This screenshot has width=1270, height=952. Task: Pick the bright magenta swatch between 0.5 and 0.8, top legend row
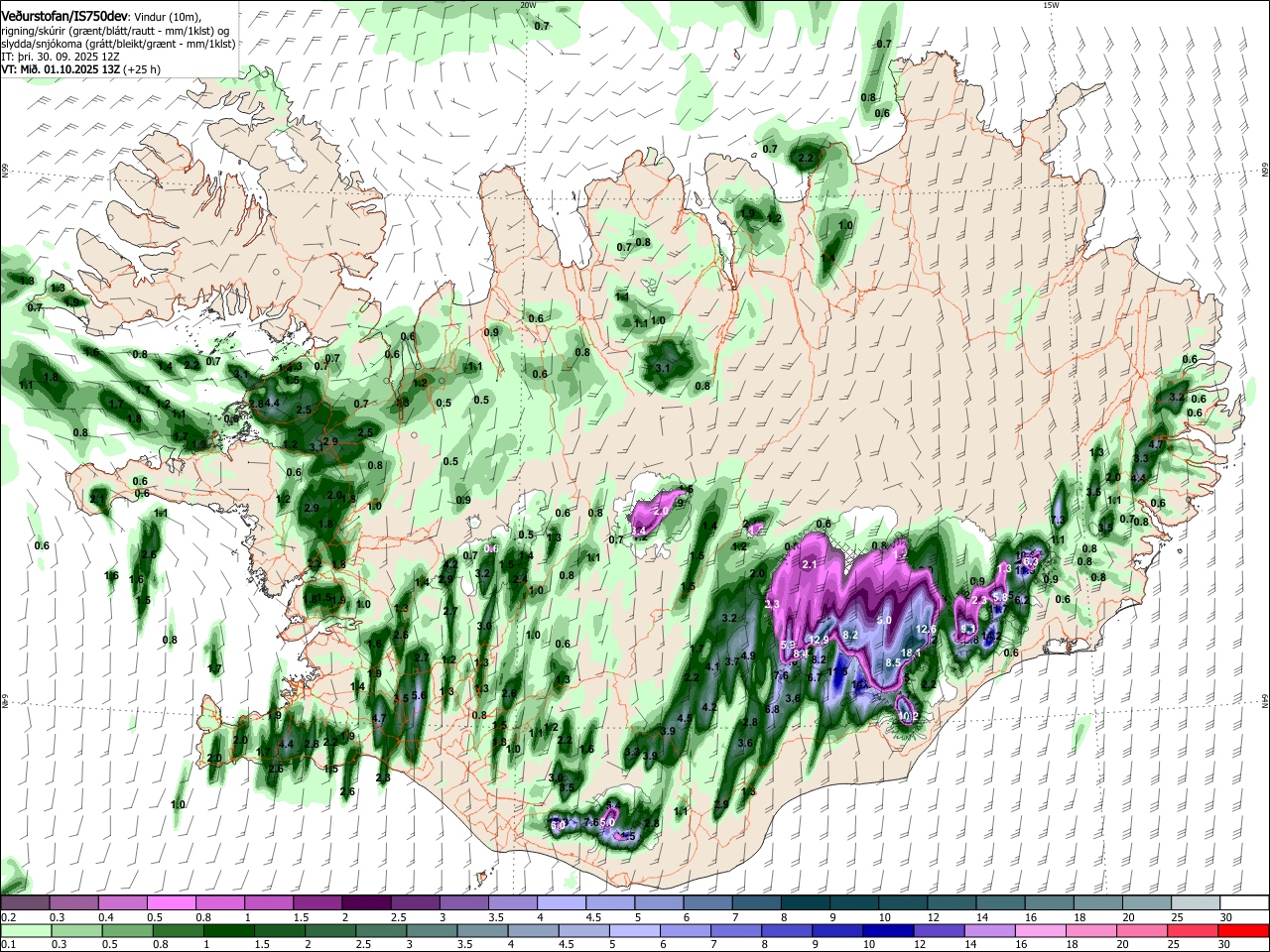[x=171, y=903]
